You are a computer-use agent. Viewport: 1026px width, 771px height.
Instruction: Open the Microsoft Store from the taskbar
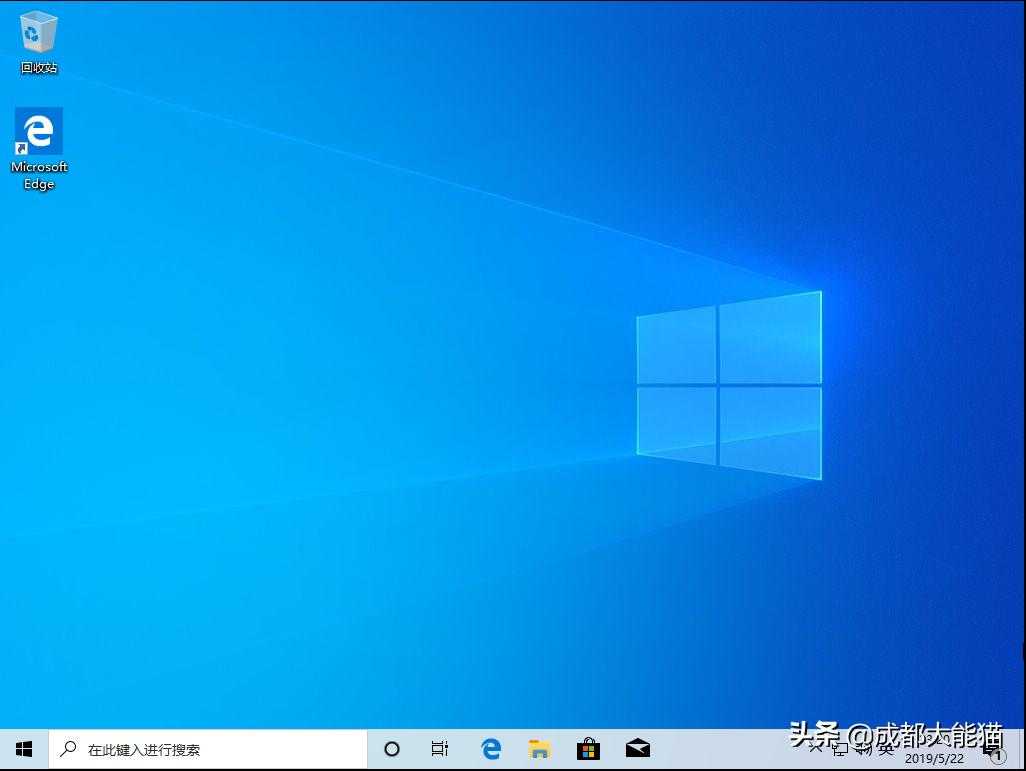click(588, 748)
